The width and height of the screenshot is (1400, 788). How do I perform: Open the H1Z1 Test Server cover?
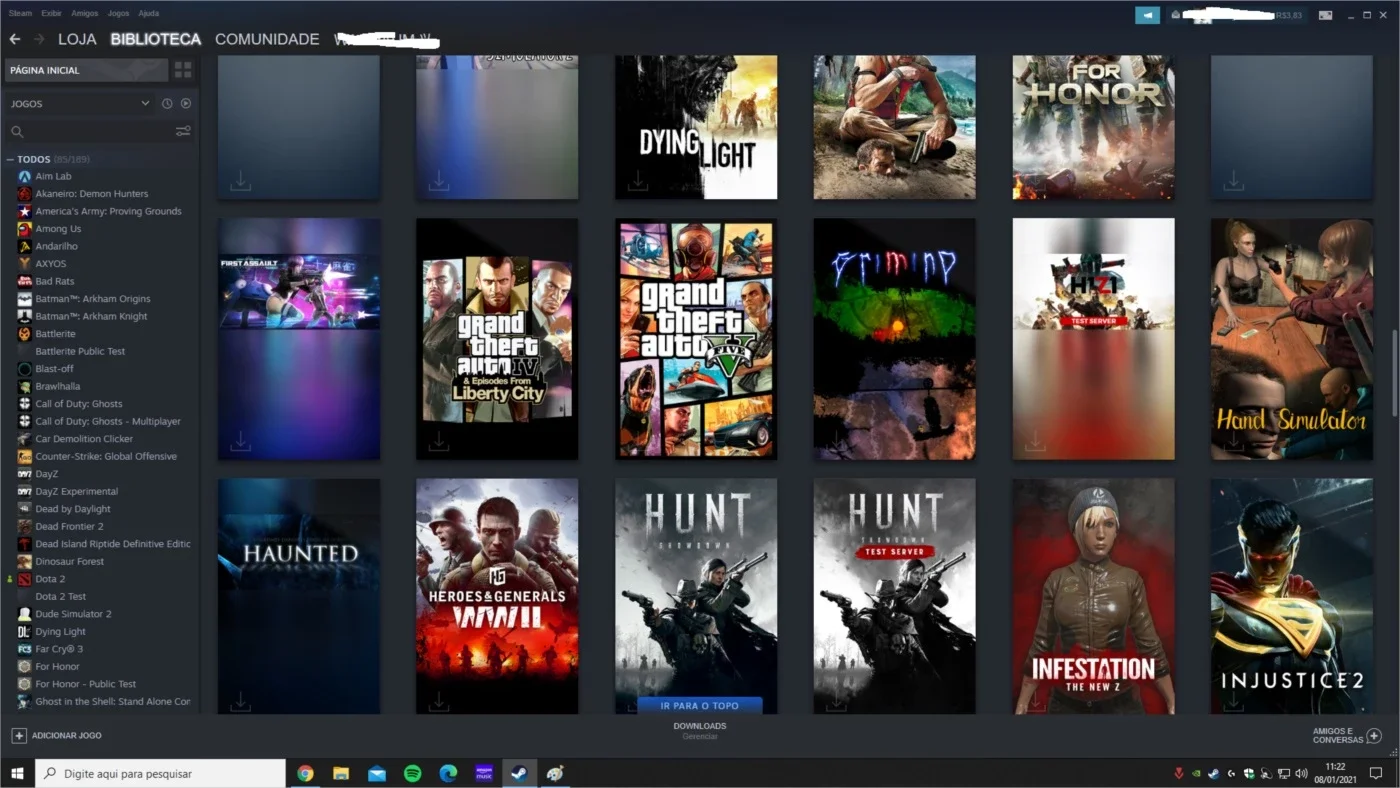pos(1093,339)
